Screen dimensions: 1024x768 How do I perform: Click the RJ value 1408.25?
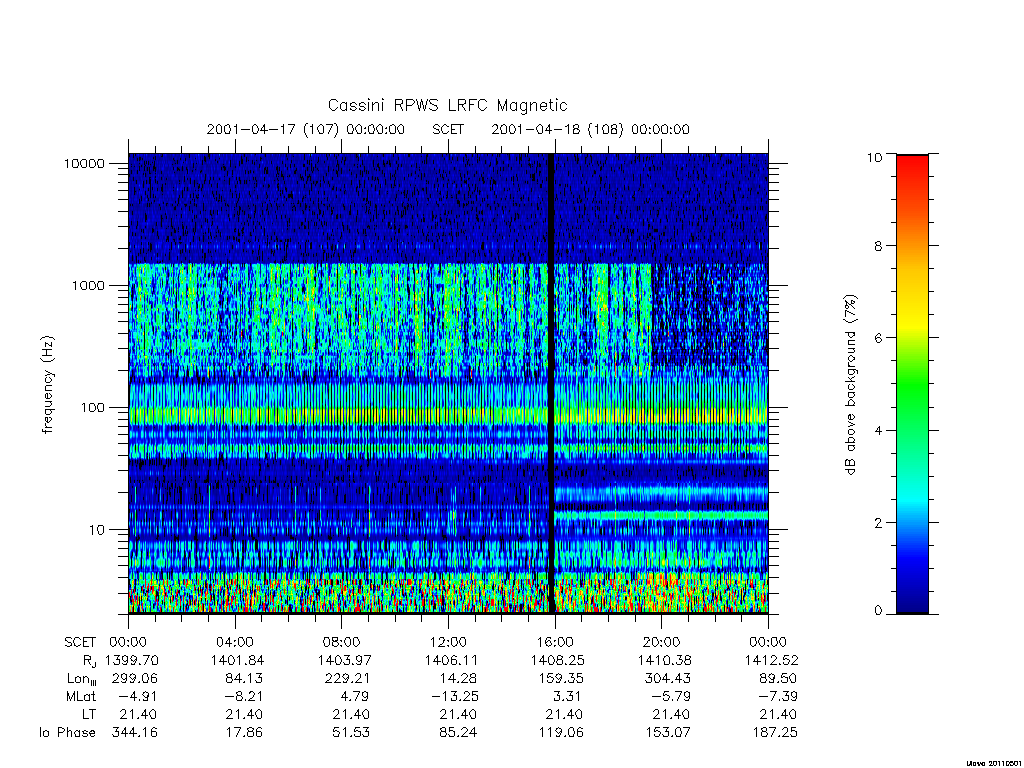tap(554, 660)
